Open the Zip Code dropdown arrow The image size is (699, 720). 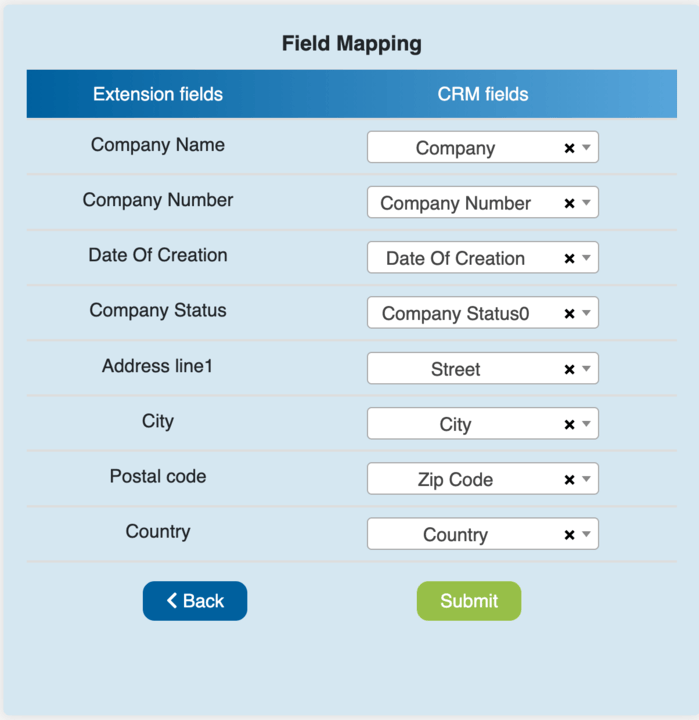[x=587, y=480]
